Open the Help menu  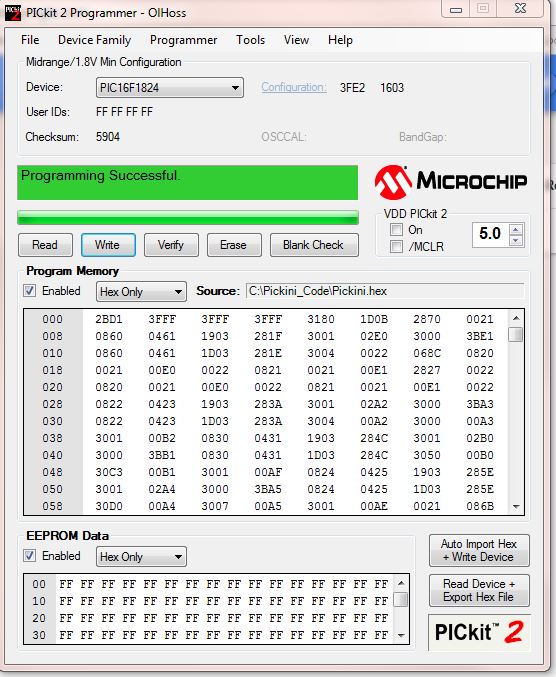pyautogui.click(x=340, y=40)
